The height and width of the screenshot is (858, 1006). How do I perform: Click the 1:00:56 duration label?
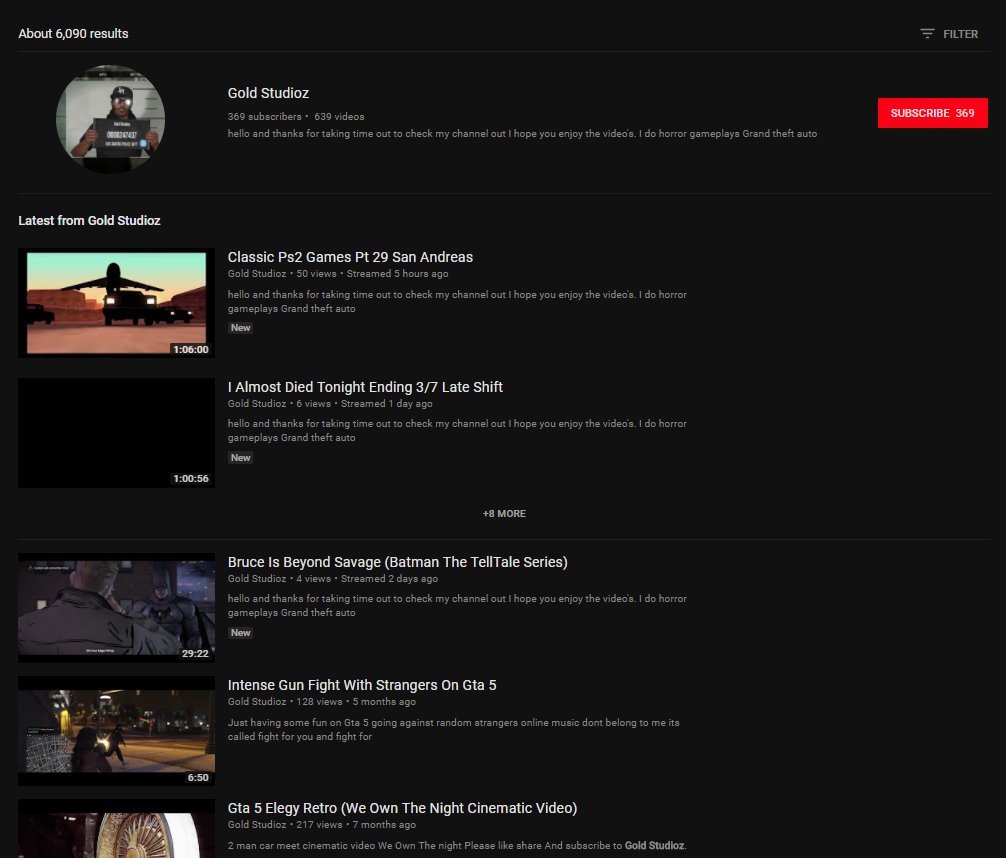coord(191,479)
